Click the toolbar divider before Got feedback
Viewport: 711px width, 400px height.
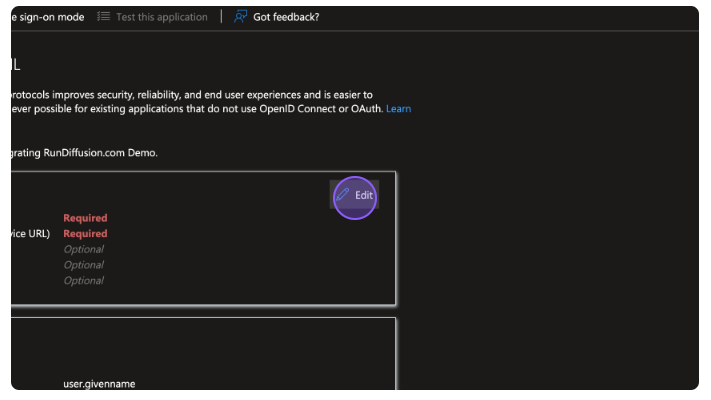click(x=221, y=17)
